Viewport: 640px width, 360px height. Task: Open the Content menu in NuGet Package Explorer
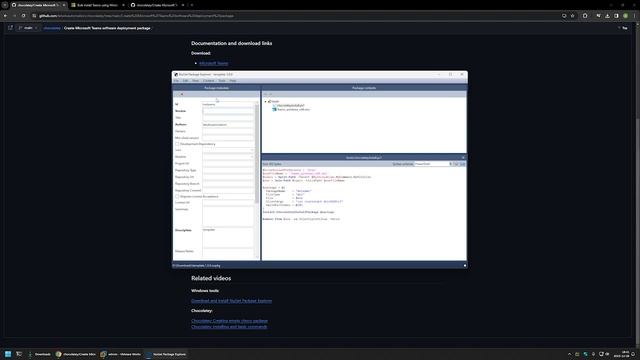click(209, 81)
